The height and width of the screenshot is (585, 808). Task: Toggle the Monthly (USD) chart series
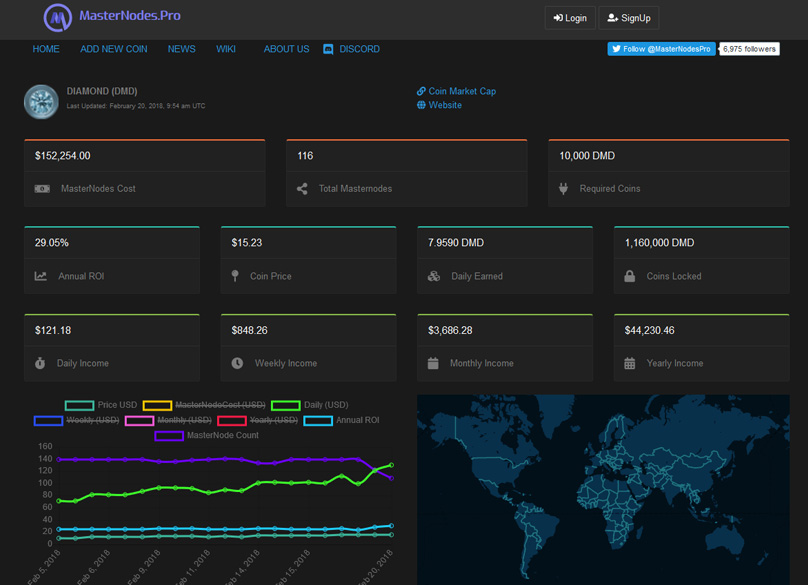(168, 421)
